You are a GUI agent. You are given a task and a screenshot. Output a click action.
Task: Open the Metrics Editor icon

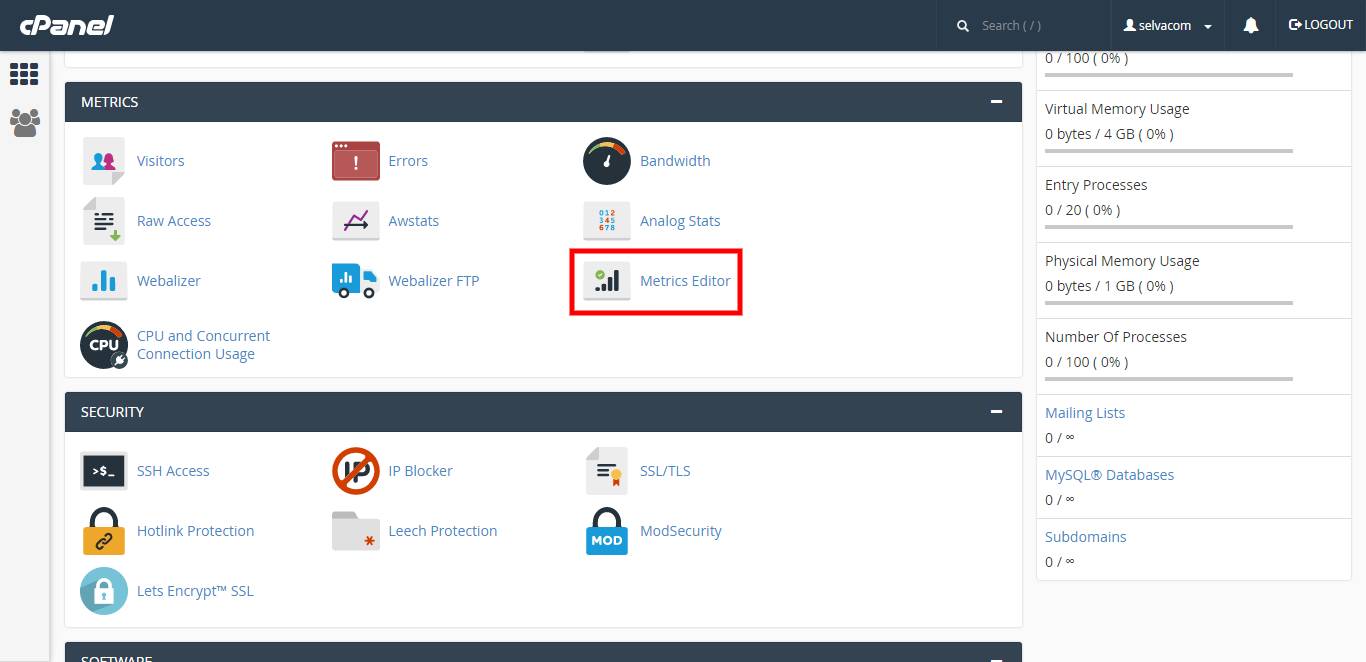click(607, 281)
